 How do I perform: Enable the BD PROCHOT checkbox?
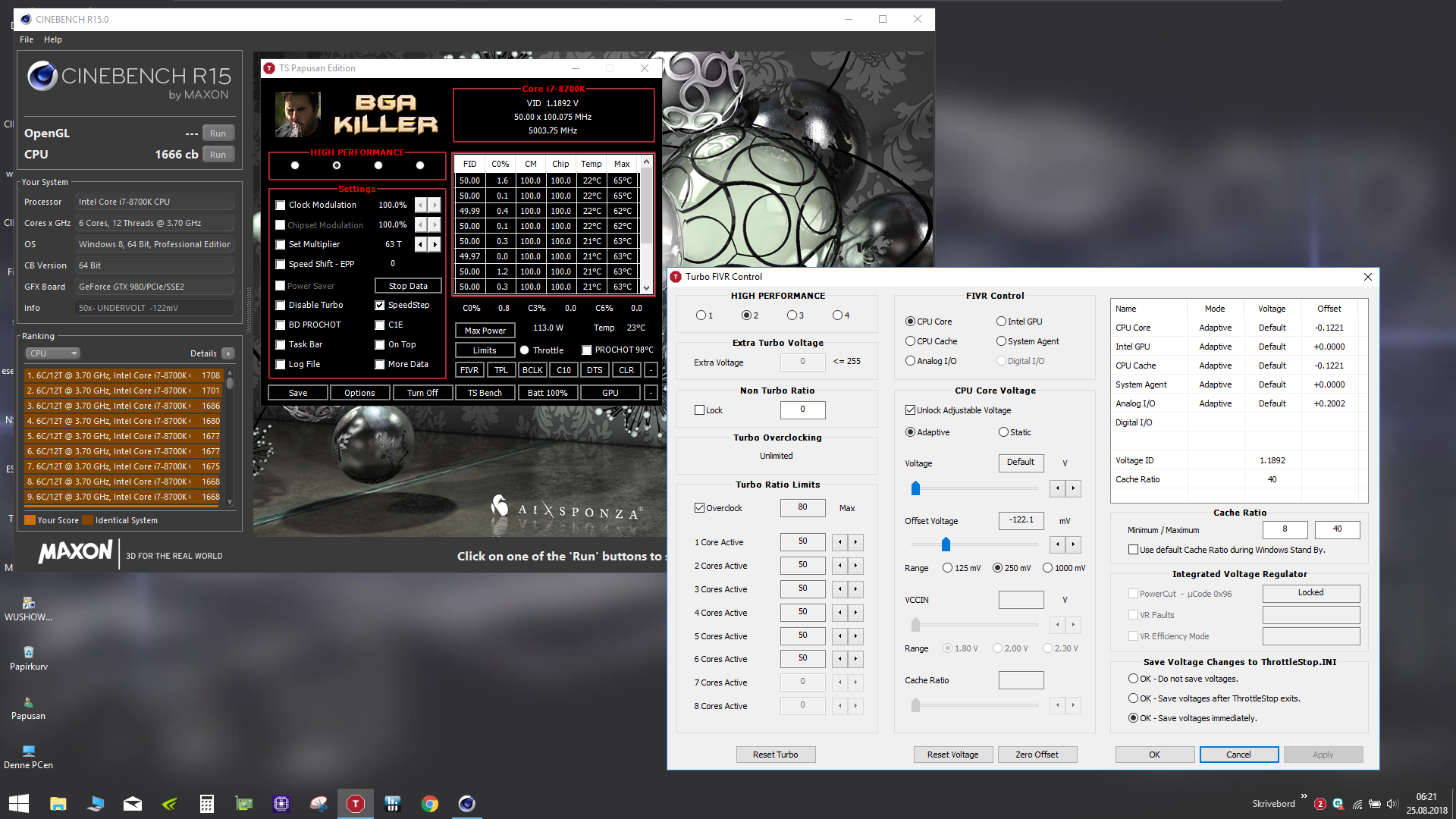click(x=281, y=325)
